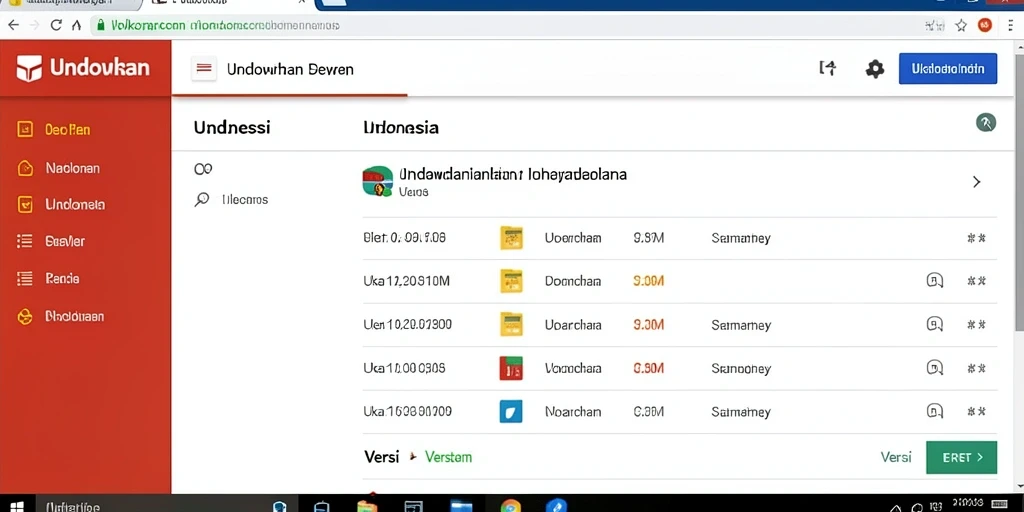The image size is (1024, 512).
Task: Click the Undonela sidebar icon
Action: 24,204
